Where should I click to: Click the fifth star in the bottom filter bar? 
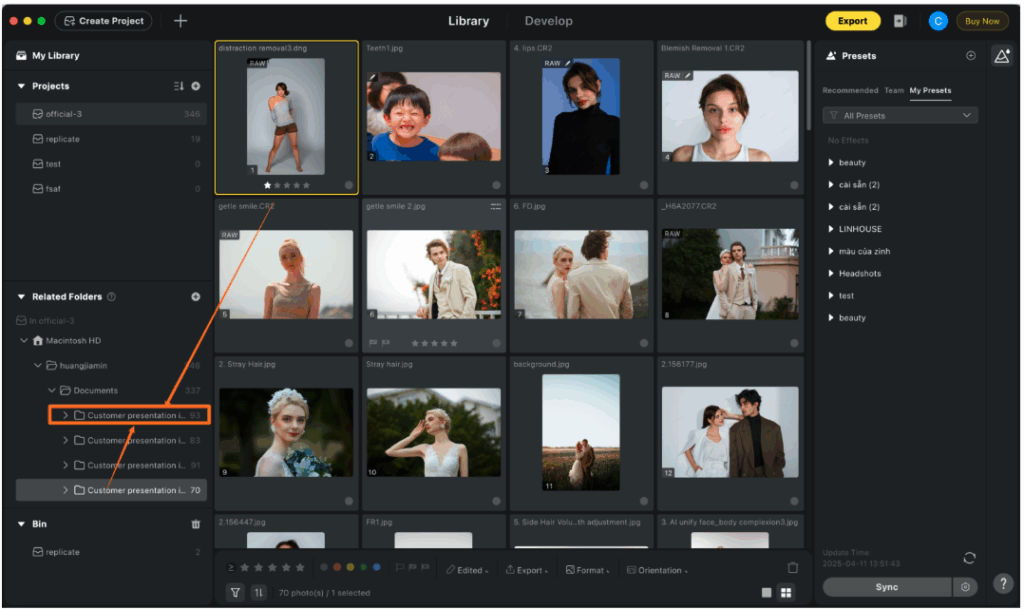coord(300,568)
